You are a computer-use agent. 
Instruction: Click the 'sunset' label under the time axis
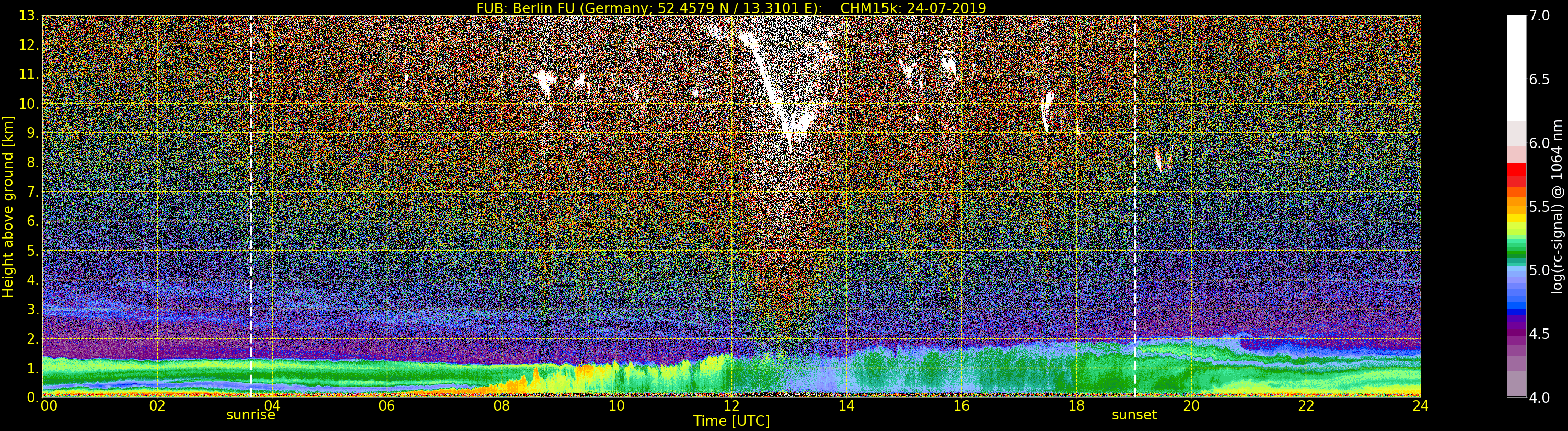click(x=1134, y=415)
